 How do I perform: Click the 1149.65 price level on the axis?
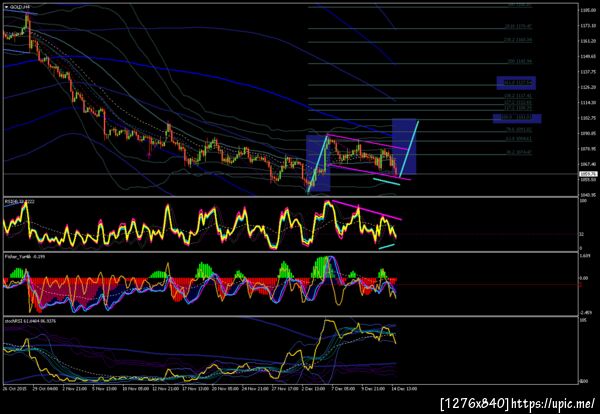(x=587, y=56)
